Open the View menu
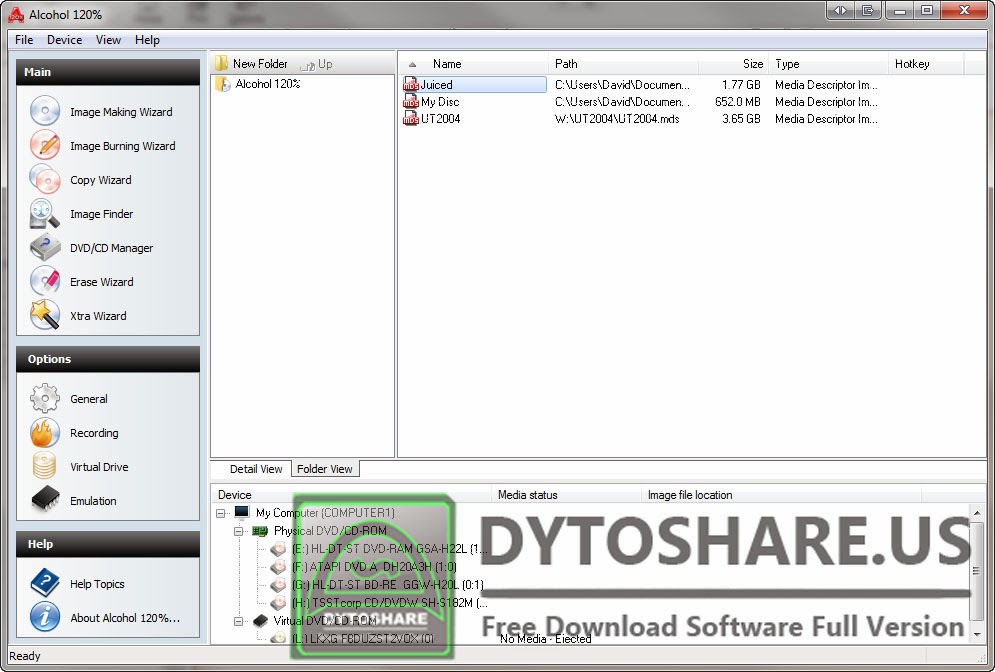The height and width of the screenshot is (672, 995). 109,39
